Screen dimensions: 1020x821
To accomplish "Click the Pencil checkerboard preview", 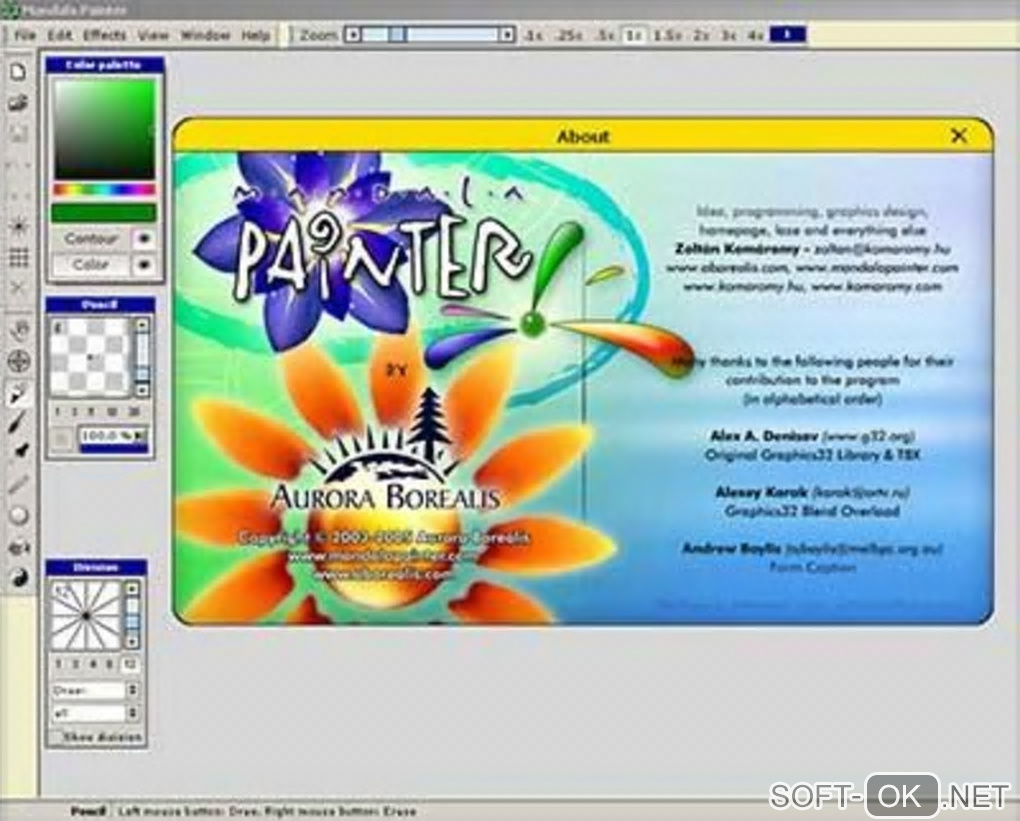I will coord(90,357).
